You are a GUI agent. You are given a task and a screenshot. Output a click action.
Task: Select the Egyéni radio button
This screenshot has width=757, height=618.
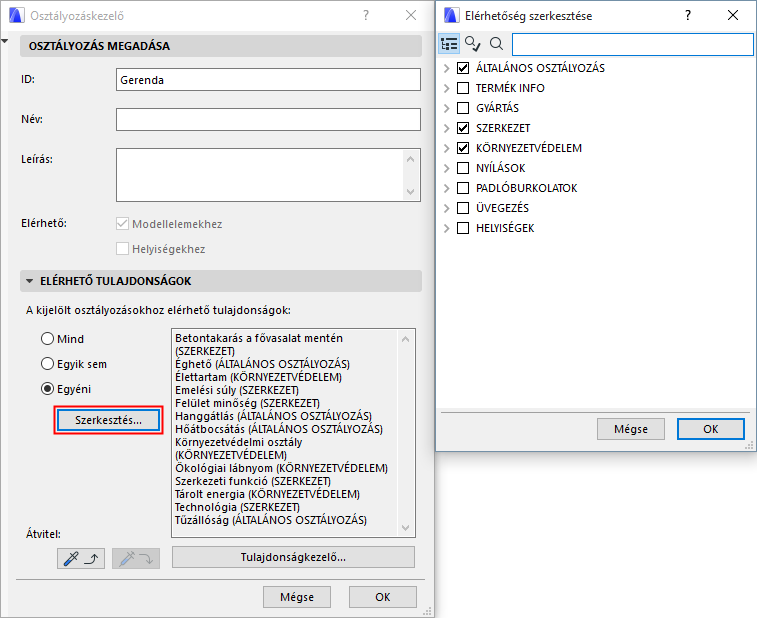(47, 389)
